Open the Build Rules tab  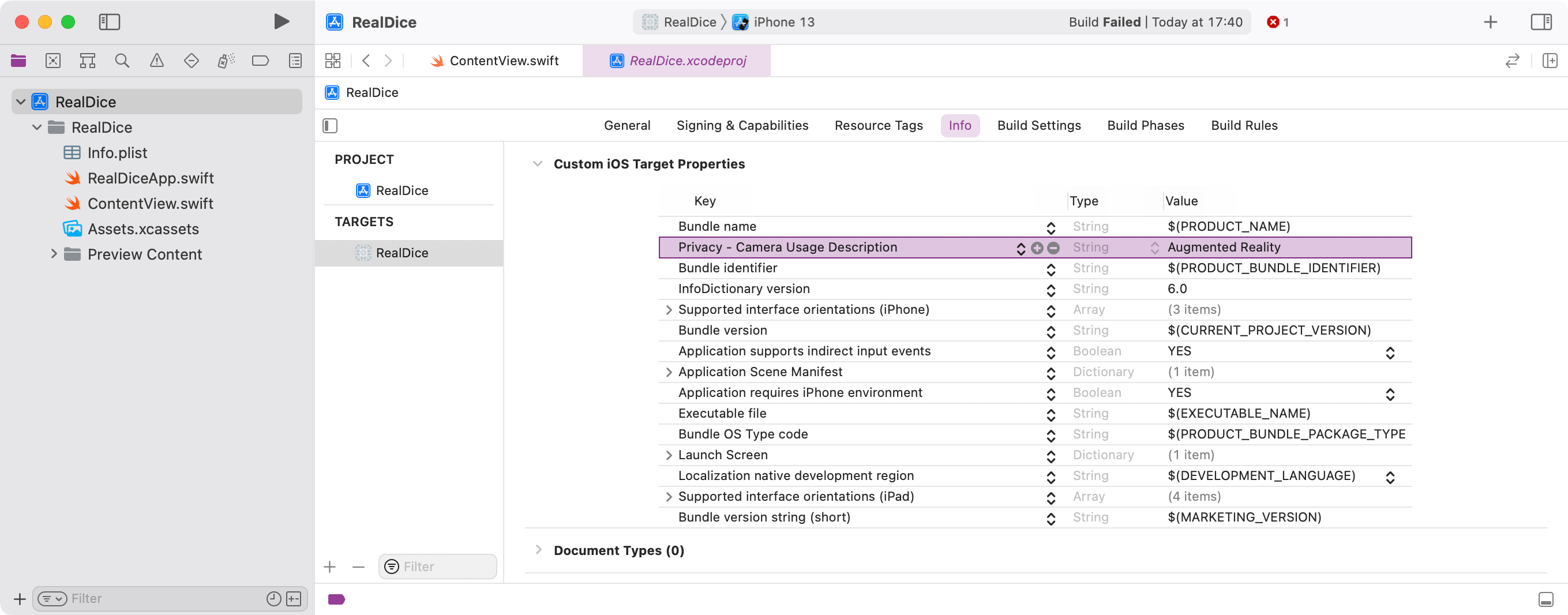[x=1244, y=125]
